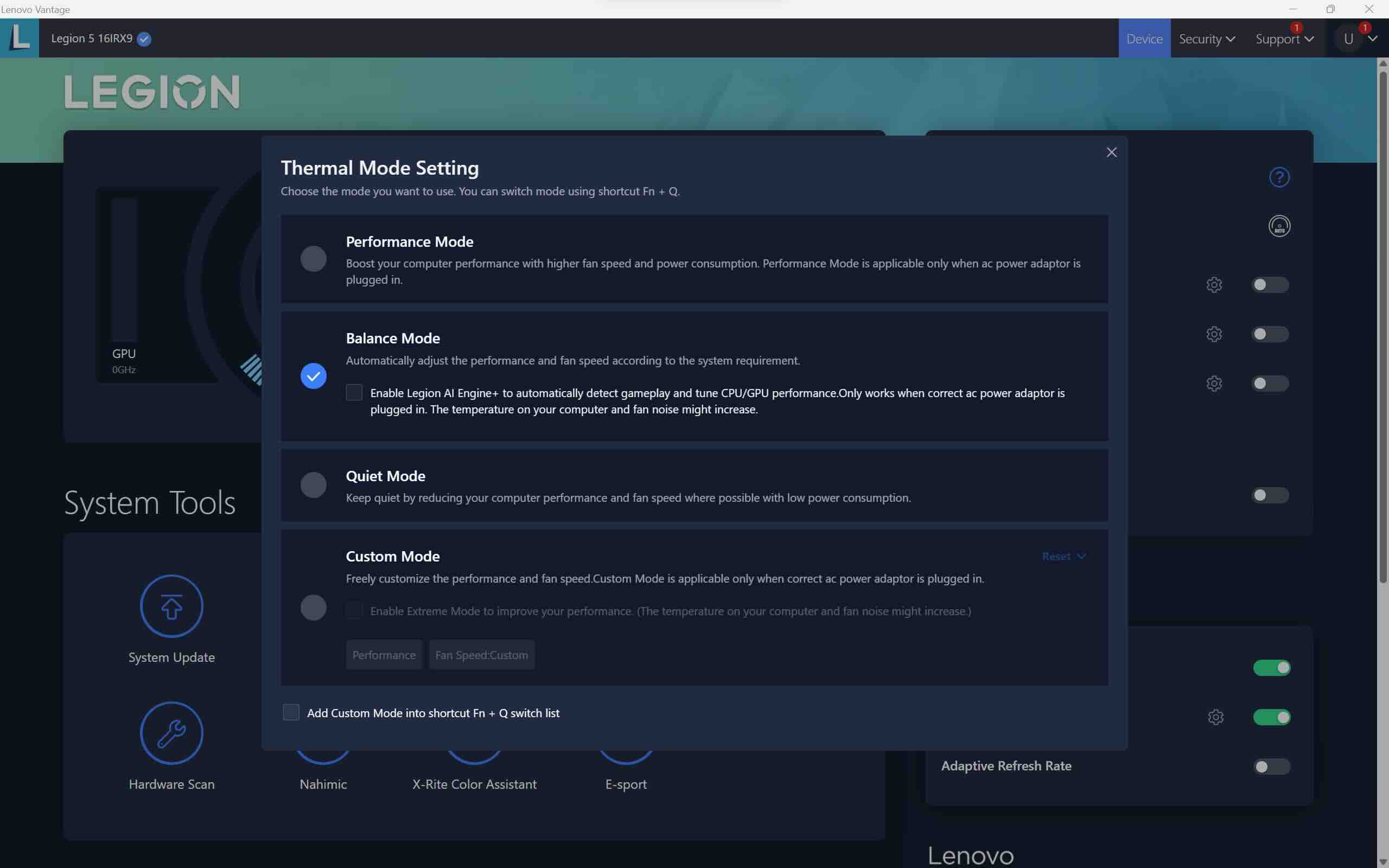Click the System Update icon

tap(171, 606)
